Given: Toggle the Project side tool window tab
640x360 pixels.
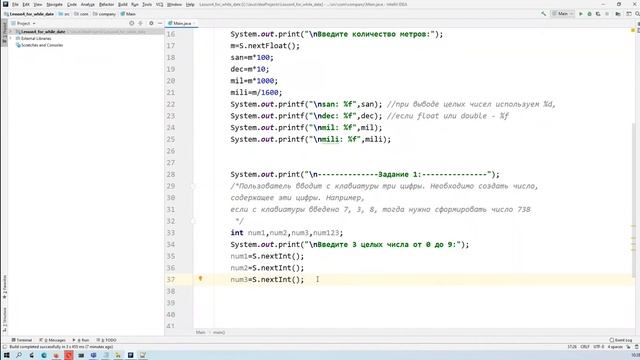Looking at the screenshot, I should click(4, 32).
